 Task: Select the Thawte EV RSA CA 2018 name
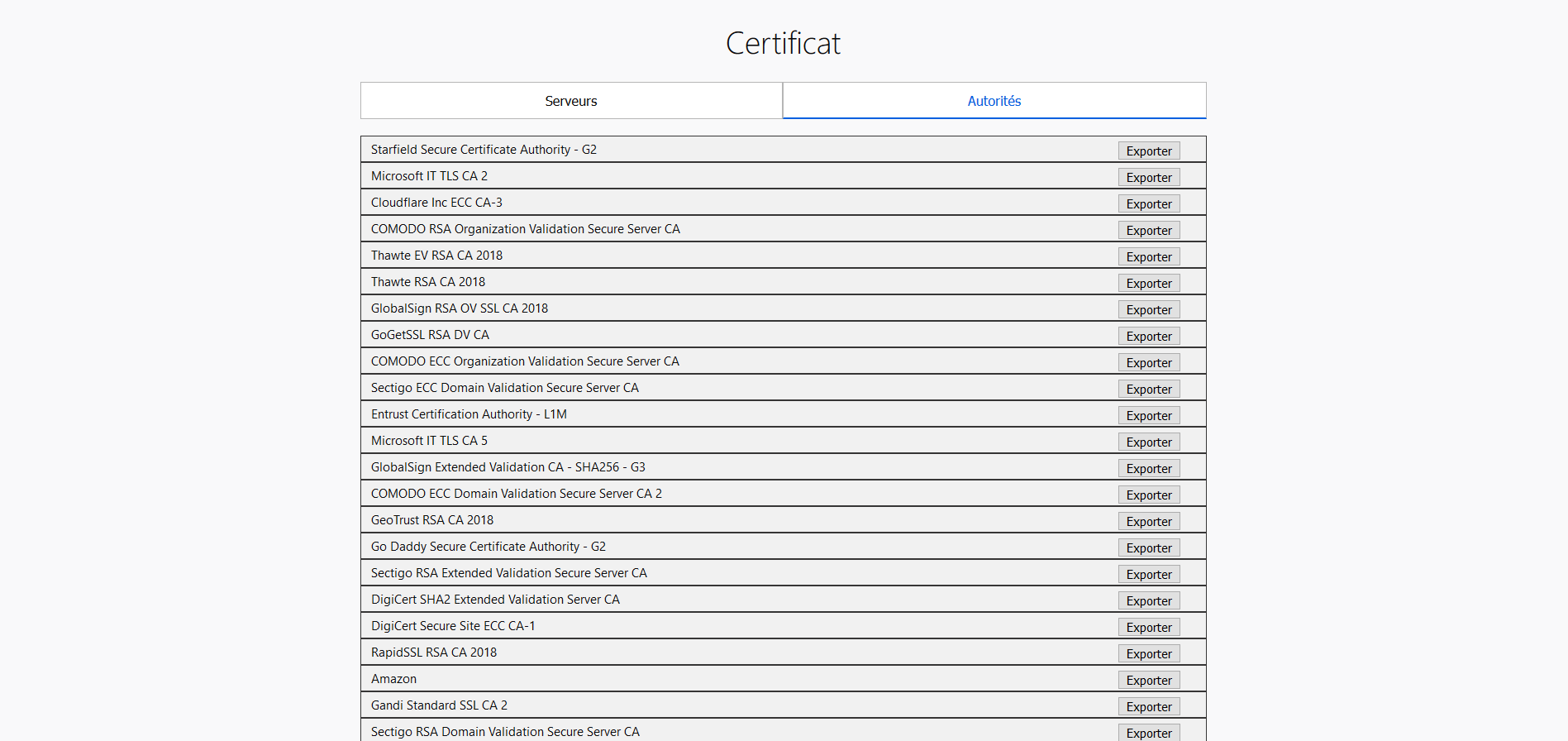point(436,256)
